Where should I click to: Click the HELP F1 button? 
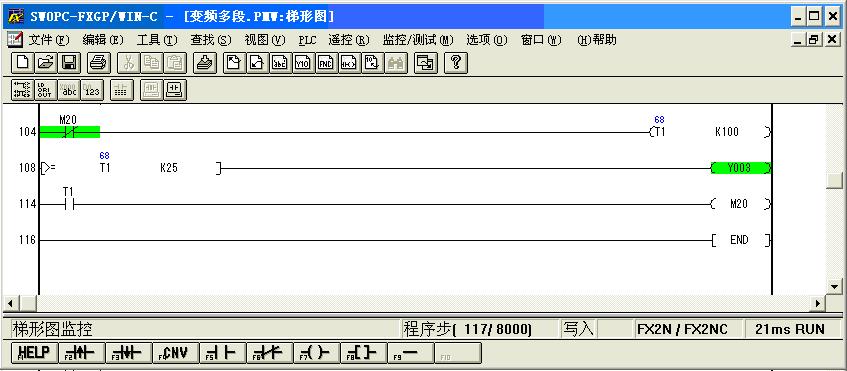[34, 353]
